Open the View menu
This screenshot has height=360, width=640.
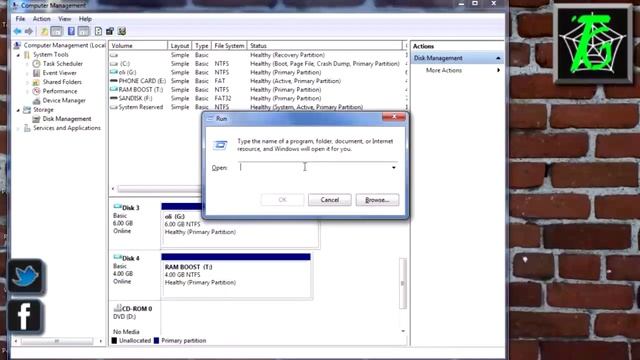point(64,19)
